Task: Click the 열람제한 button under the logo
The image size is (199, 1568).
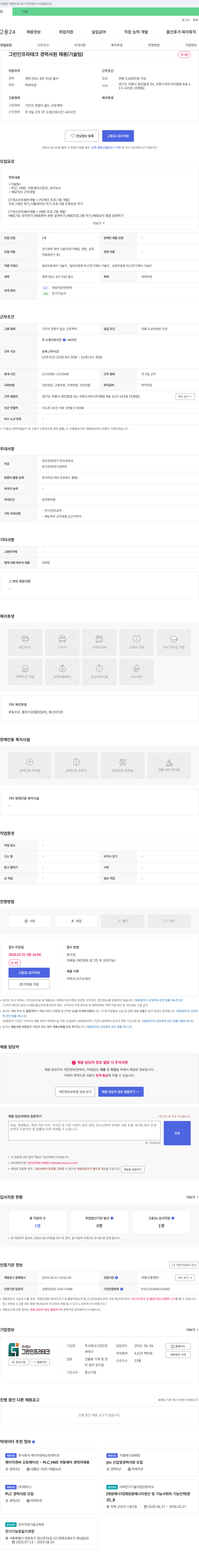Action: (x=40, y=1362)
